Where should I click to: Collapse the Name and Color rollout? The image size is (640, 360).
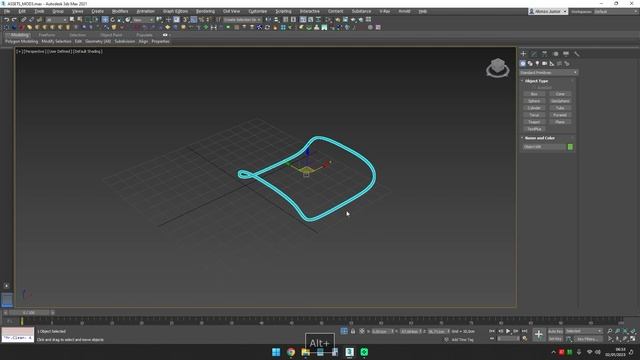coord(540,138)
